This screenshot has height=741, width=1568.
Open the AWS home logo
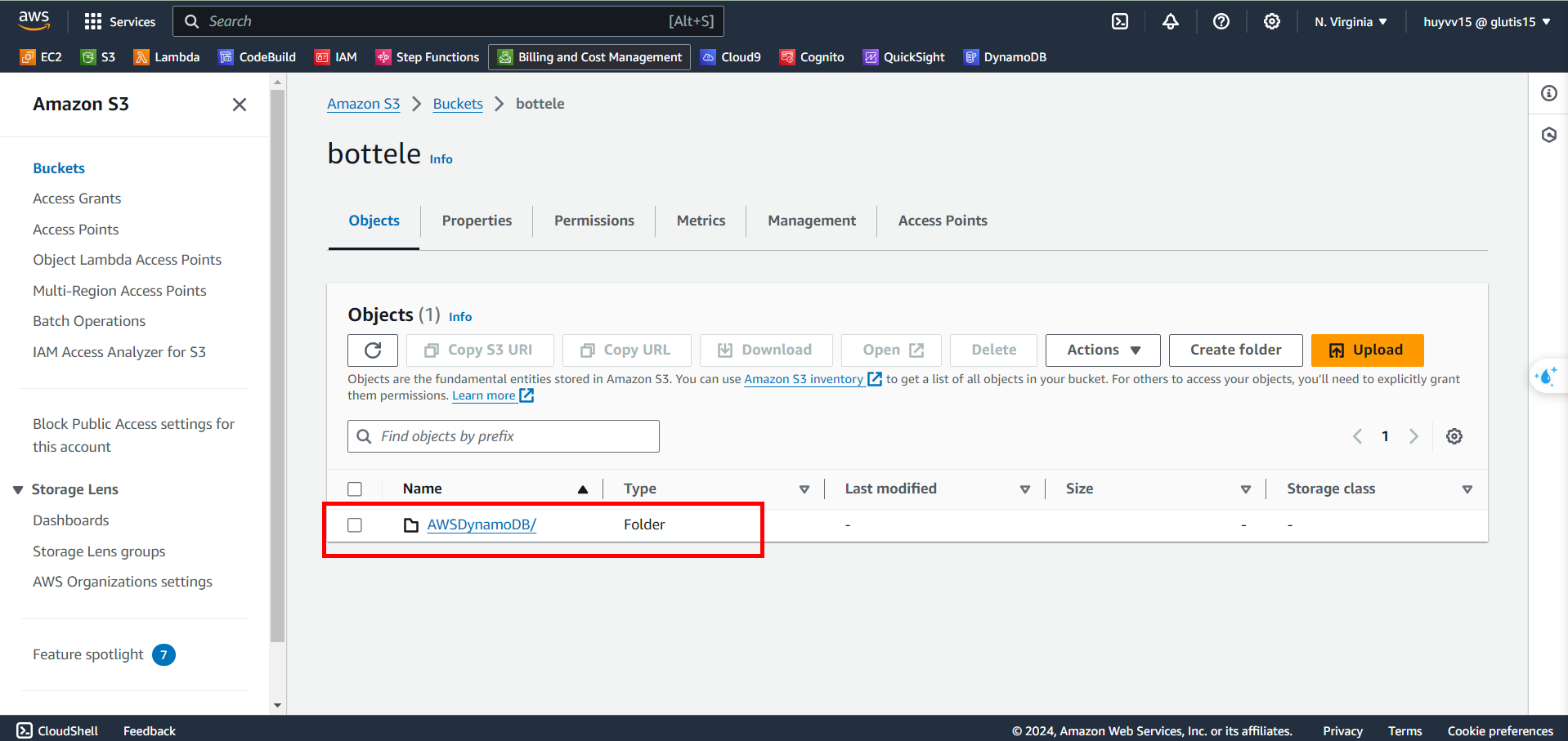[34, 21]
